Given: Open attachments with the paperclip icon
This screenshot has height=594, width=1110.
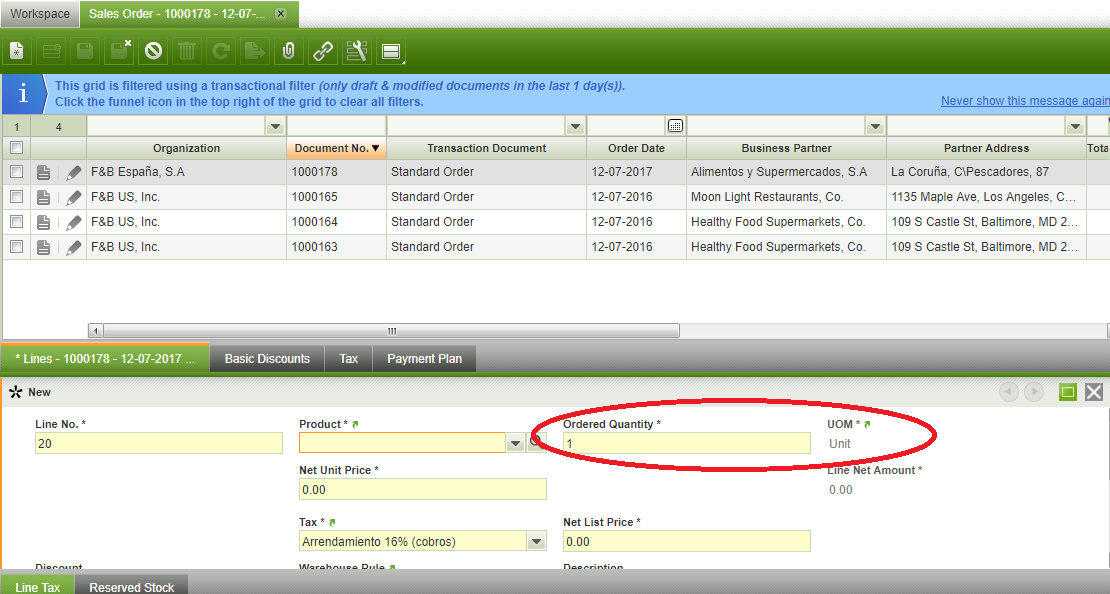Looking at the screenshot, I should [288, 51].
